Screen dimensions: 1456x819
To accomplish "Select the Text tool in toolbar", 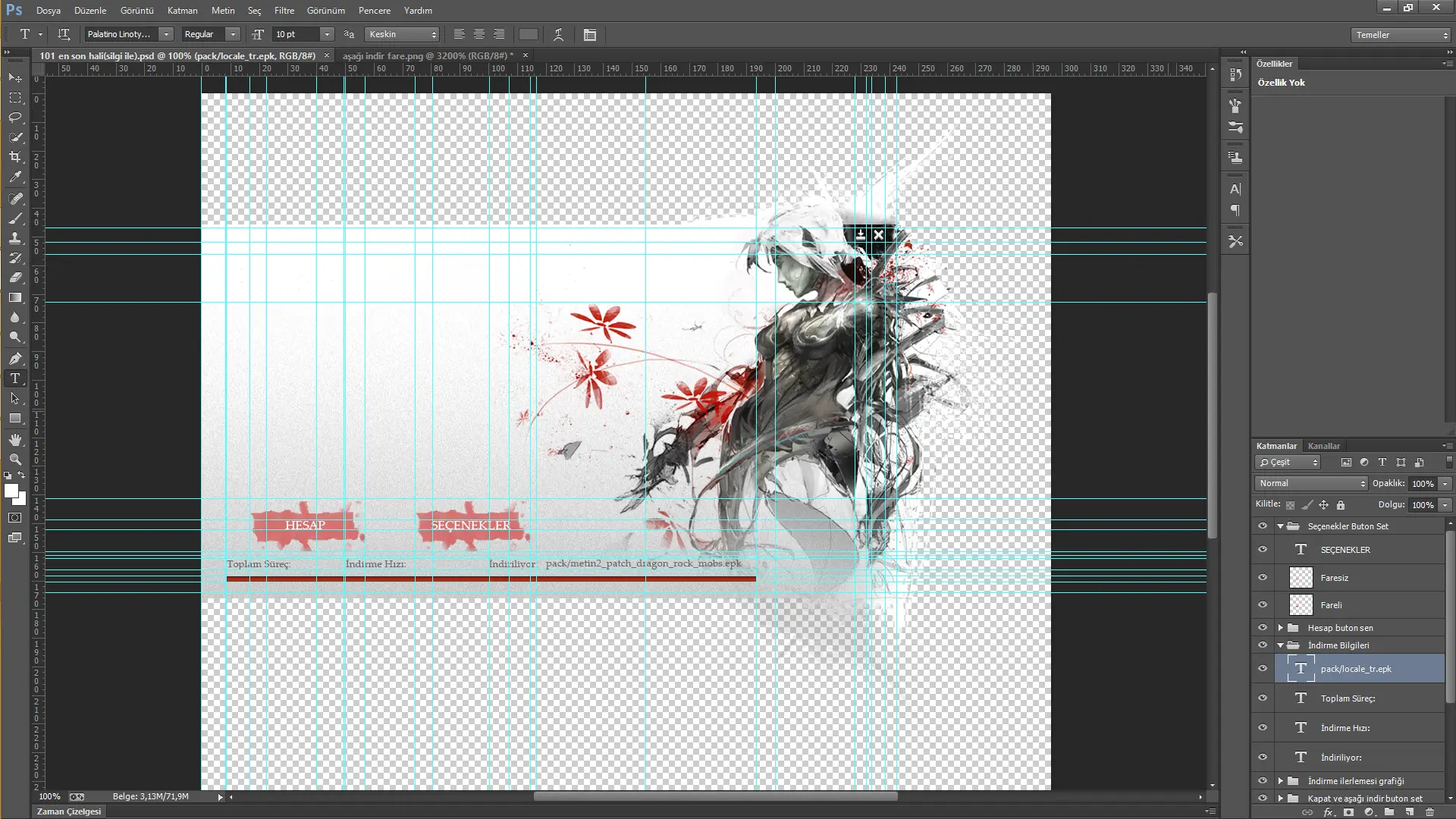I will 15,379.
